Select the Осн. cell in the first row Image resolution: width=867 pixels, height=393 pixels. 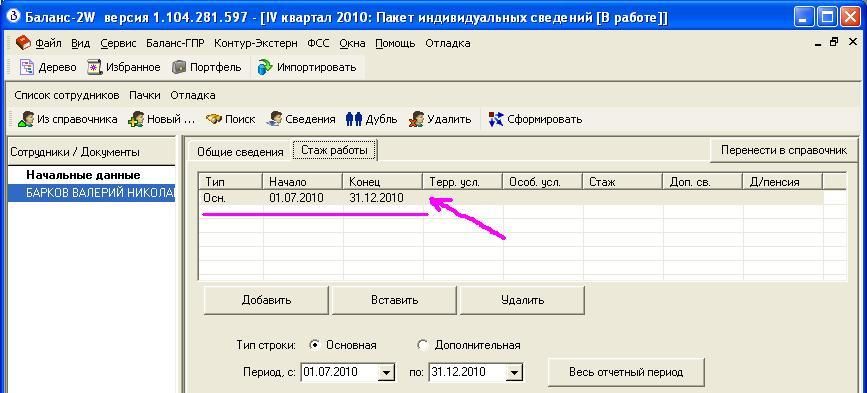[x=230, y=198]
